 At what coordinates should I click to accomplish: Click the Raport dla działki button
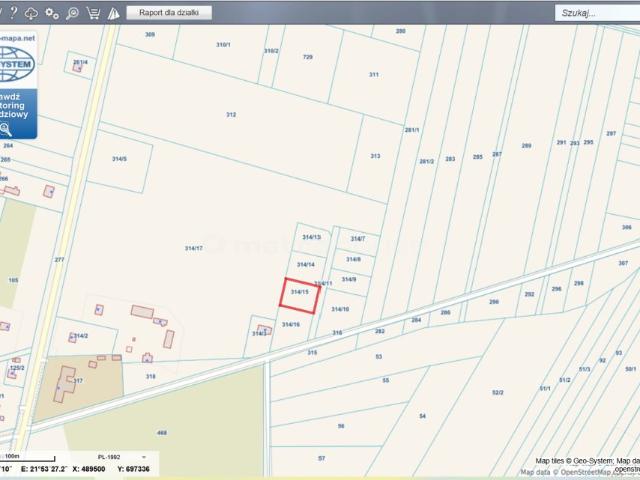point(169,13)
